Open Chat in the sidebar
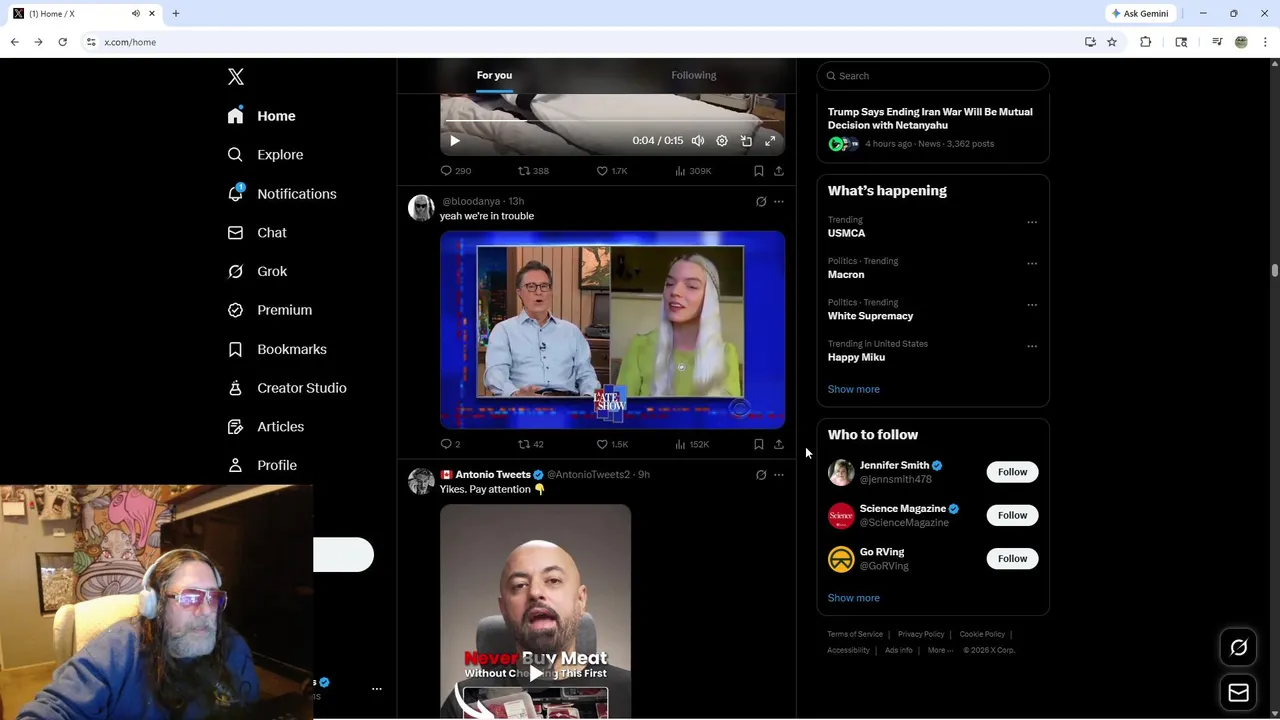Image resolution: width=1280 pixels, height=720 pixels. 257,233
